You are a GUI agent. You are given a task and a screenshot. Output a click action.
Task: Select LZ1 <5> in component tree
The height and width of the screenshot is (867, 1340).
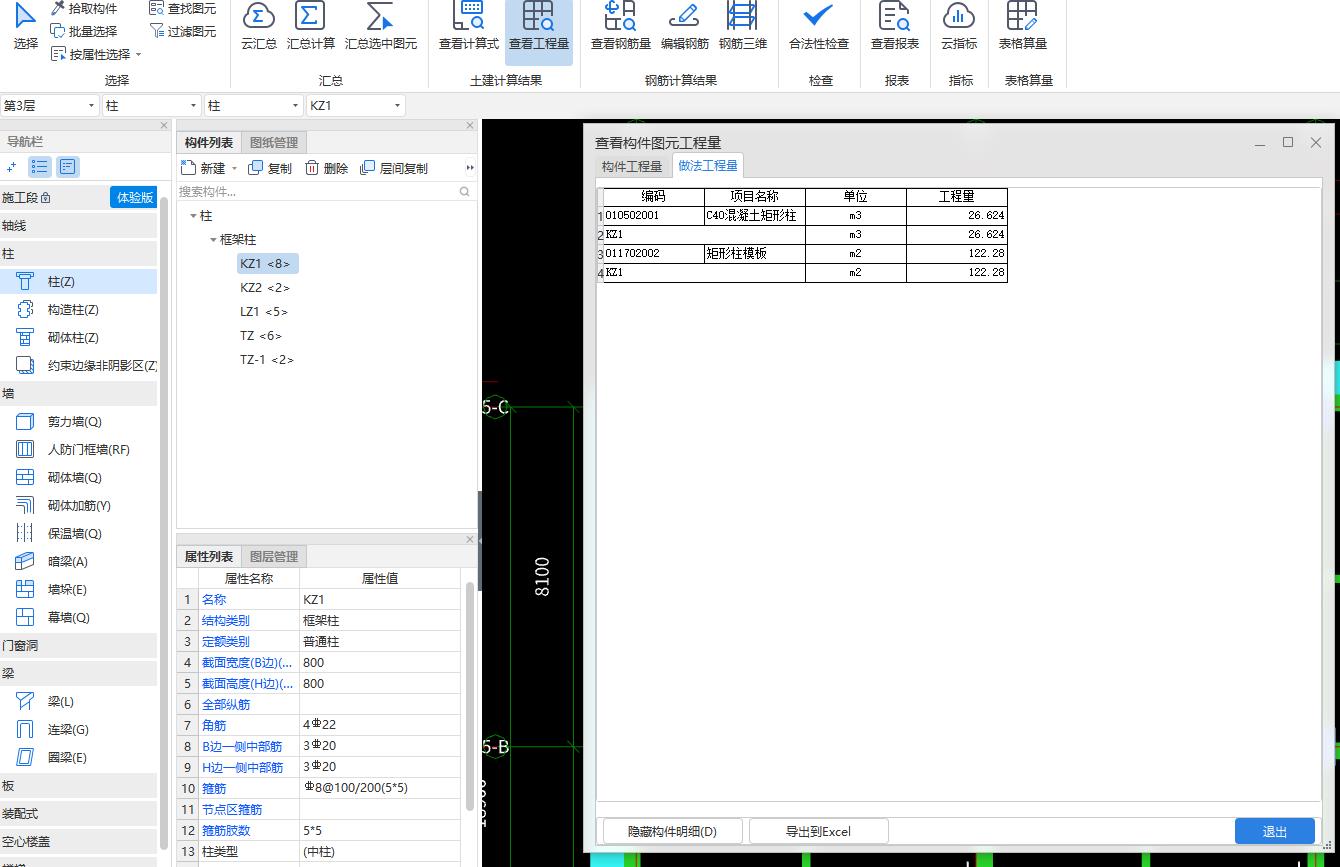(264, 312)
